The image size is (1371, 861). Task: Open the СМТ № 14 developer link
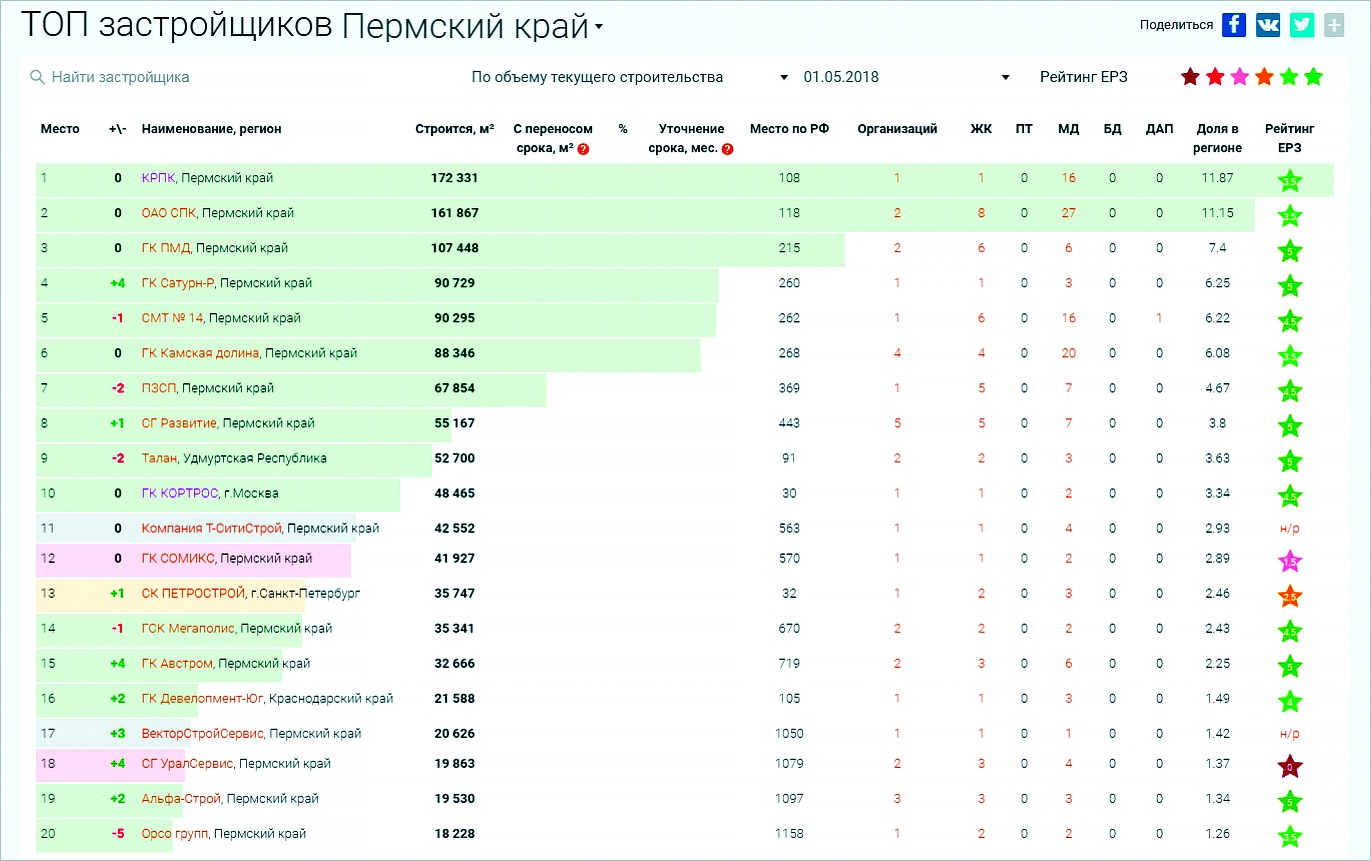(x=172, y=318)
